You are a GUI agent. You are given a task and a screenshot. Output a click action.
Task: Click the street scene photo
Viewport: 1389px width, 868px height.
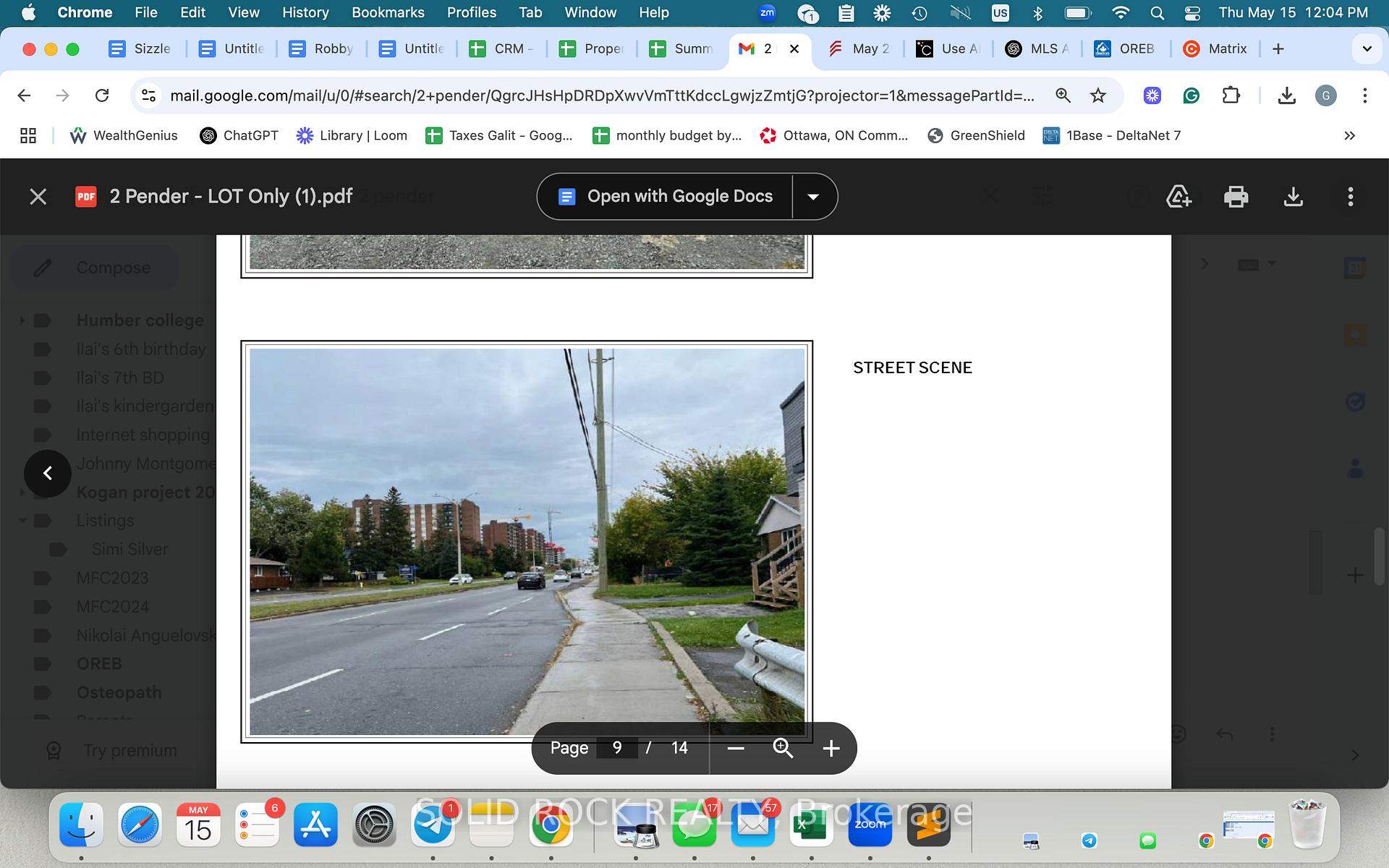coord(527,542)
